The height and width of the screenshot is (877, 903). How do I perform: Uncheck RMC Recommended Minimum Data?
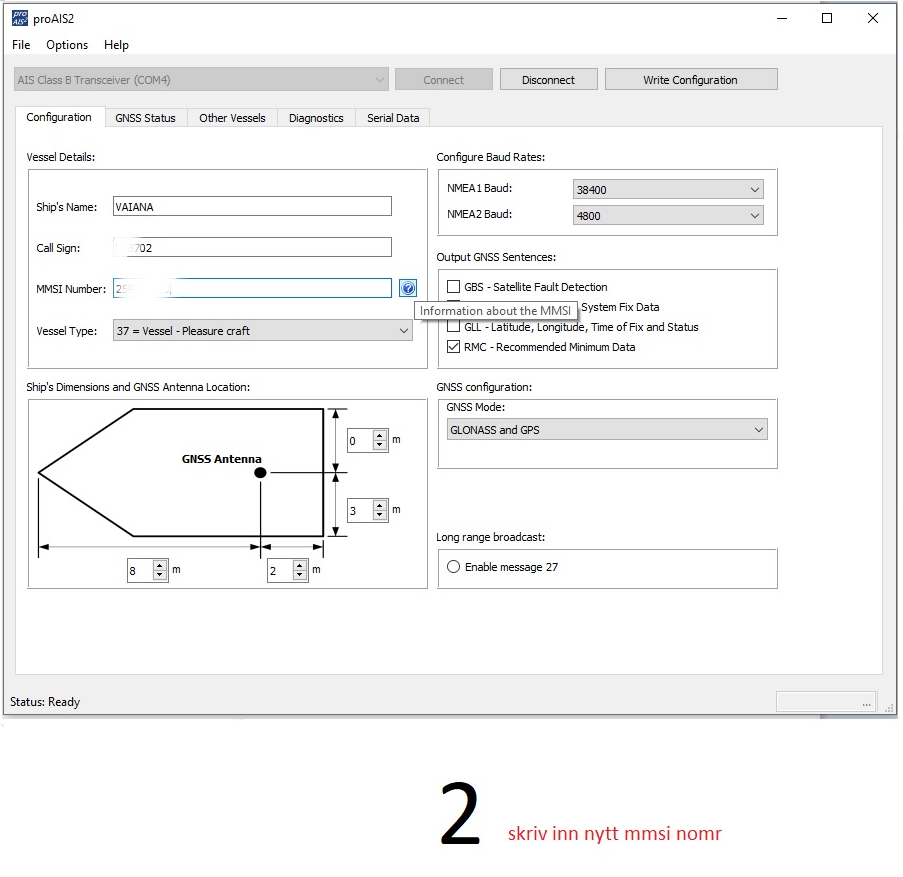click(x=454, y=347)
